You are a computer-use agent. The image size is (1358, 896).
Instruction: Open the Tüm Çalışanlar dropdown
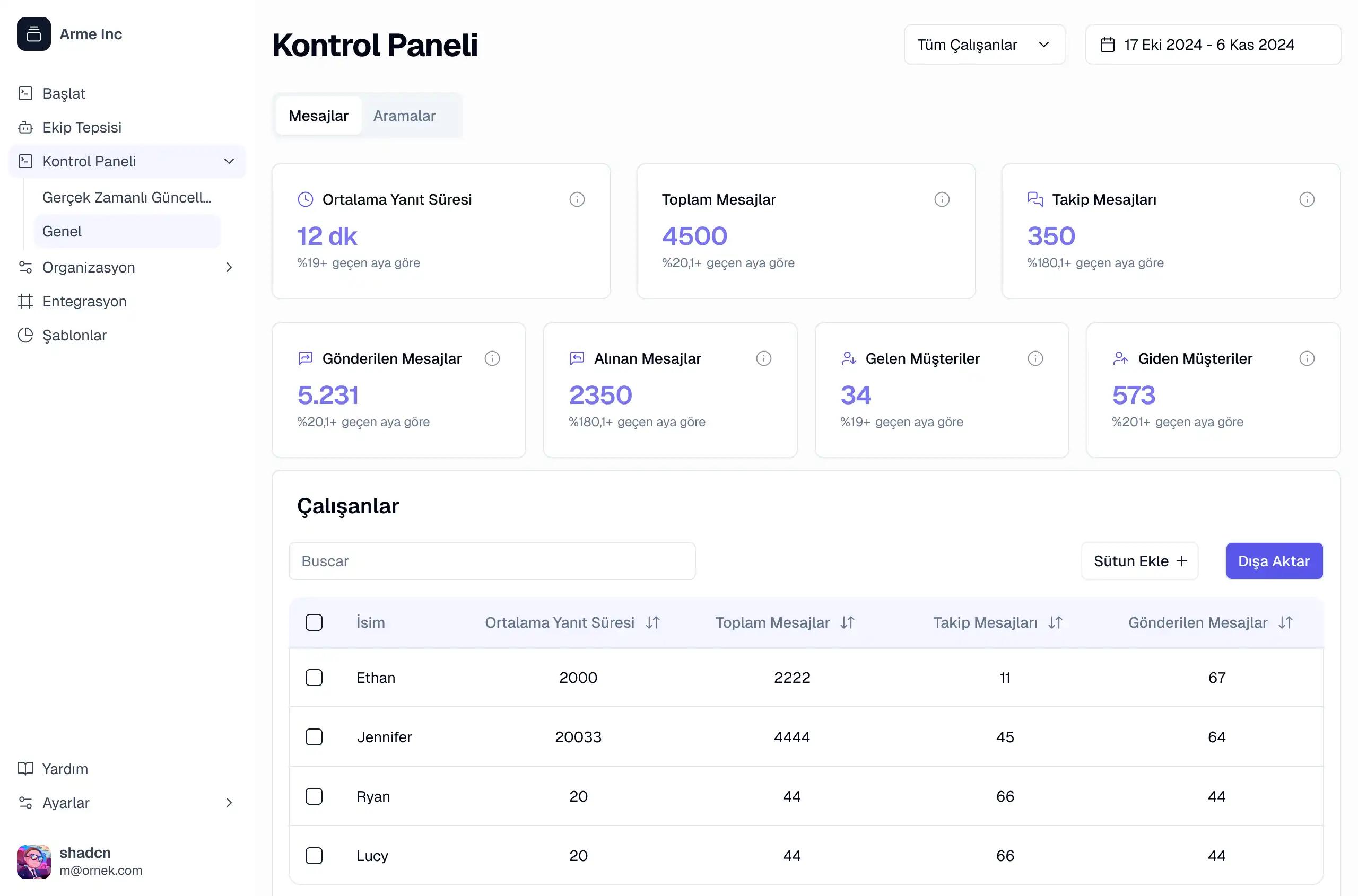point(984,45)
